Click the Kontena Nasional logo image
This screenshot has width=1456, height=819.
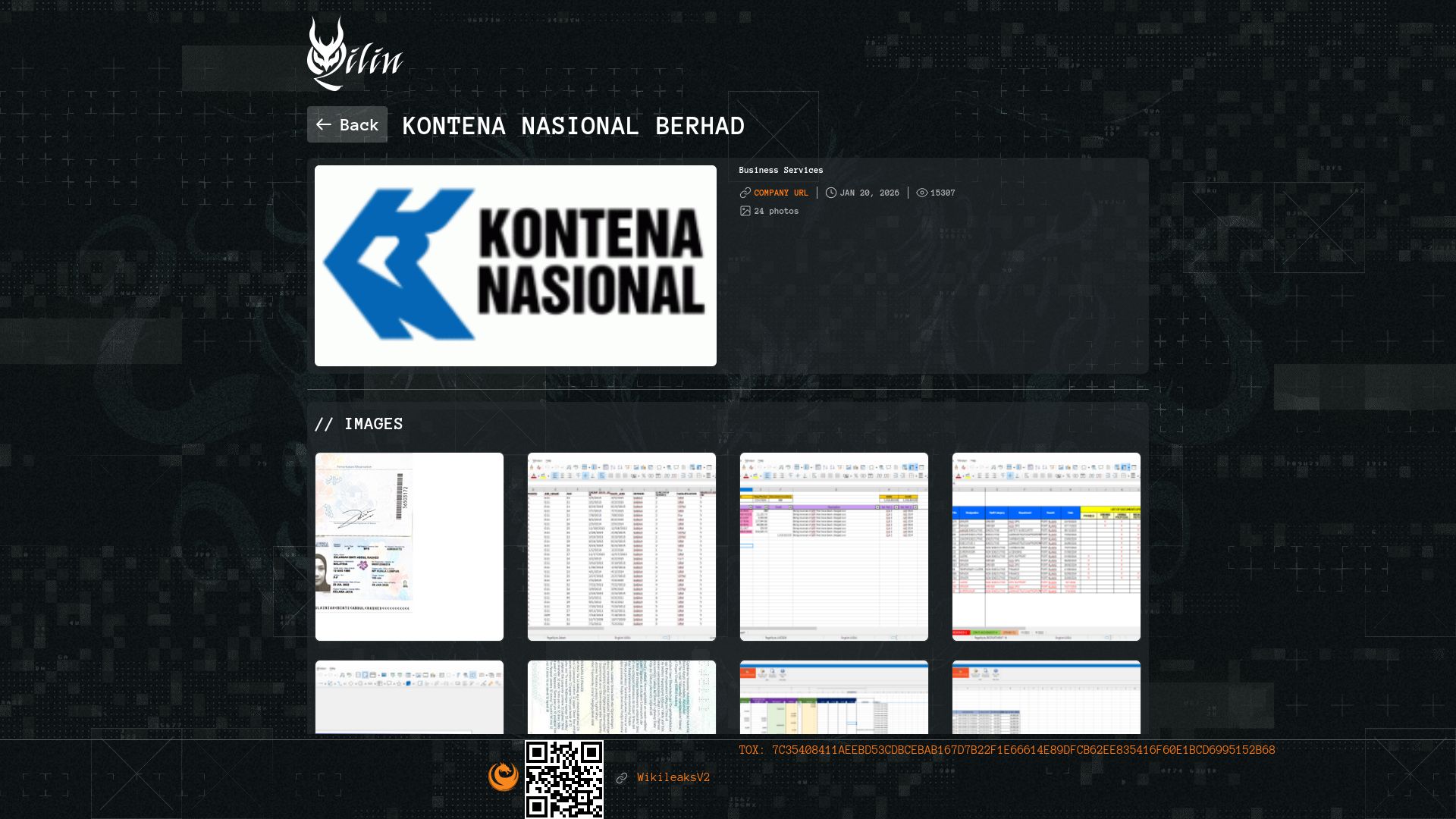tap(515, 265)
